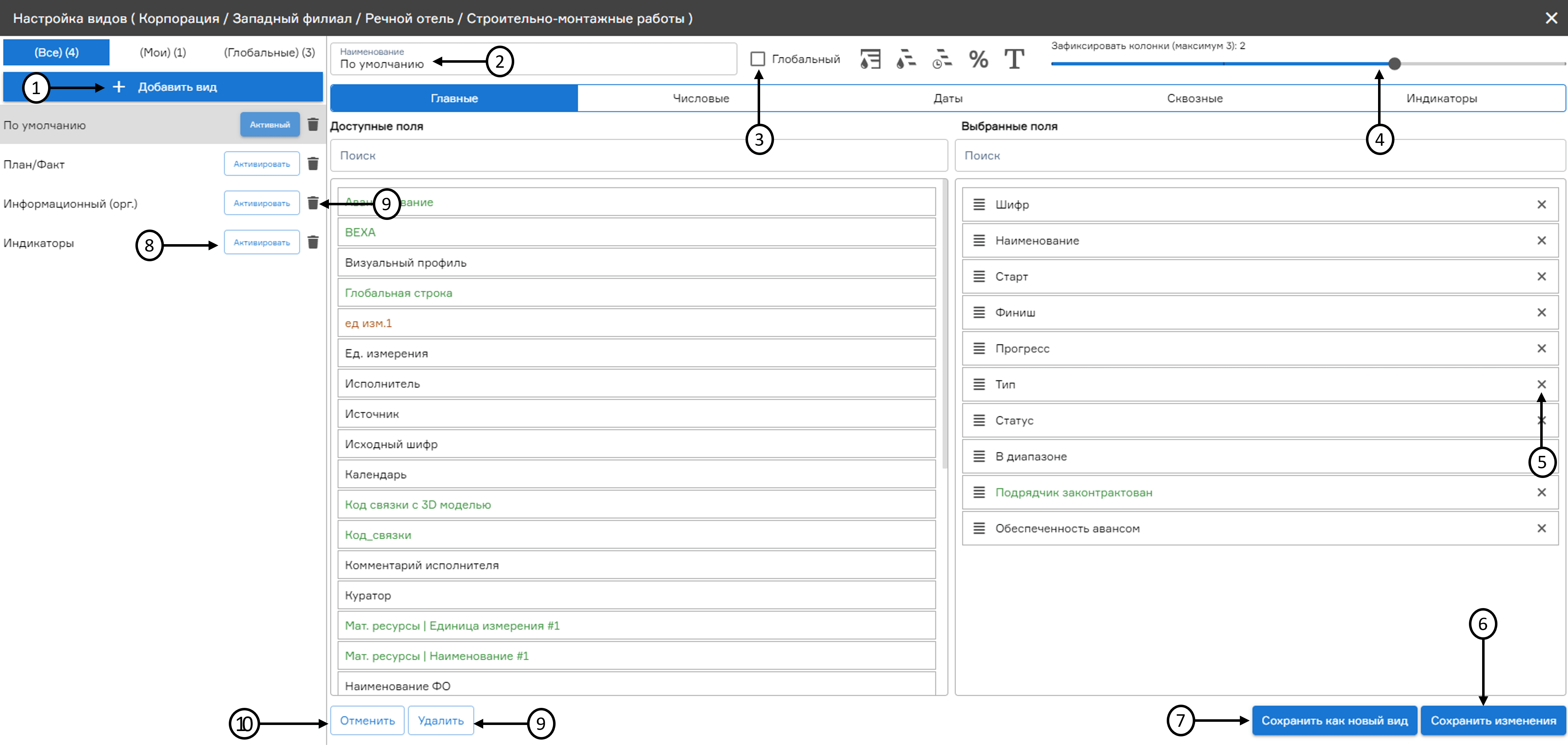Image resolution: width=1568 pixels, height=751 pixels.
Task: Remove Шифр from selected fields
Action: pos(1541,205)
